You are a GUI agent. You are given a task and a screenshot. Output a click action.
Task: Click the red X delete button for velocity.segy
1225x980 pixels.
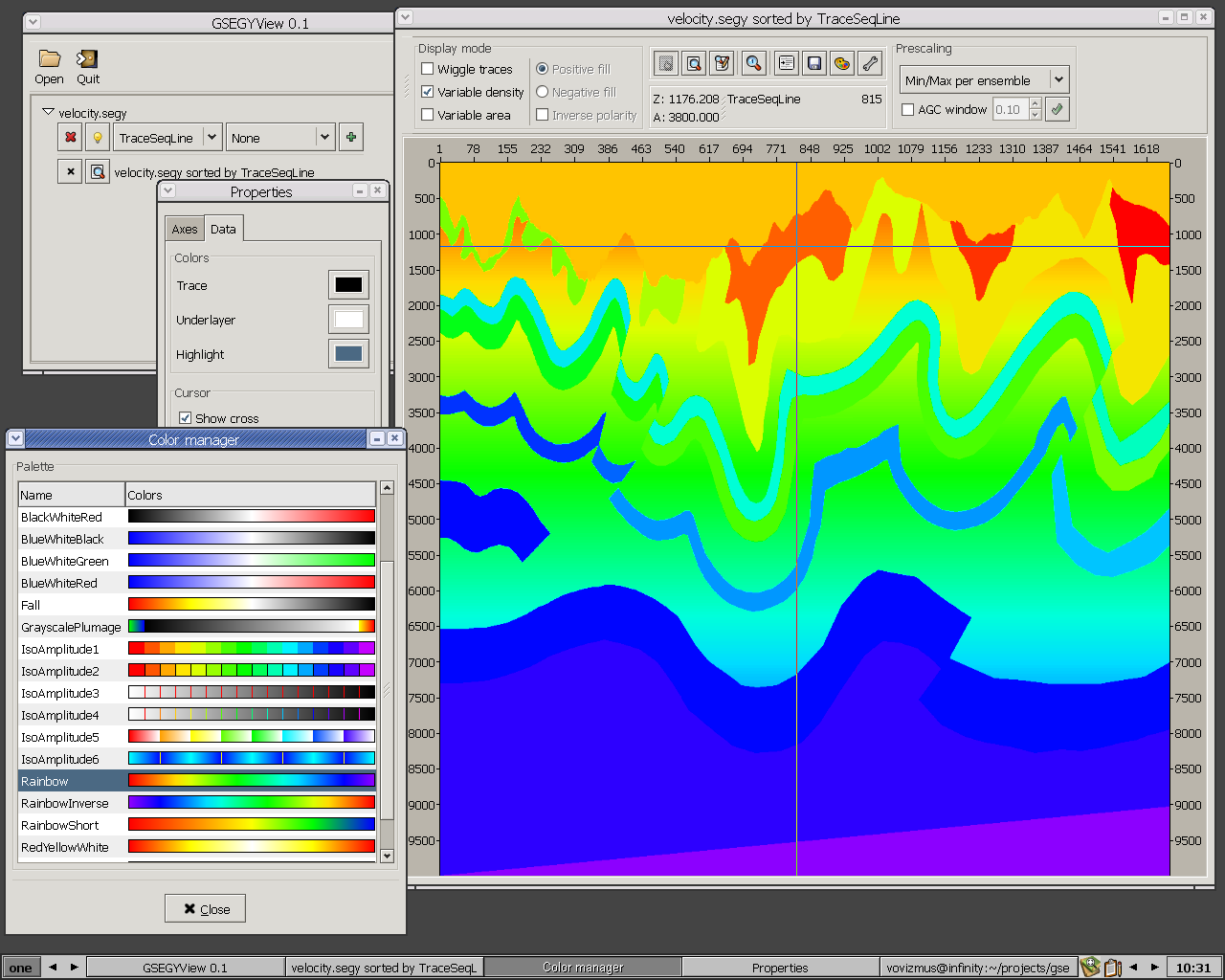(70, 137)
